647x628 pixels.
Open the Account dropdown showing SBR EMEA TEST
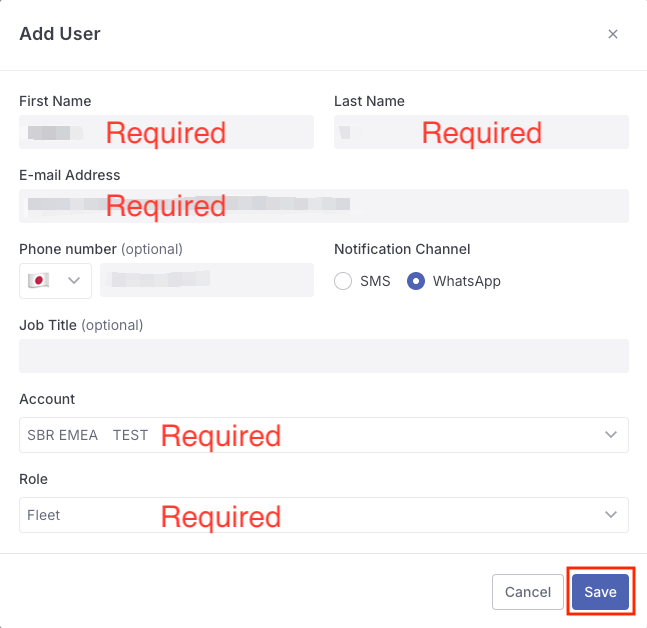pos(324,435)
